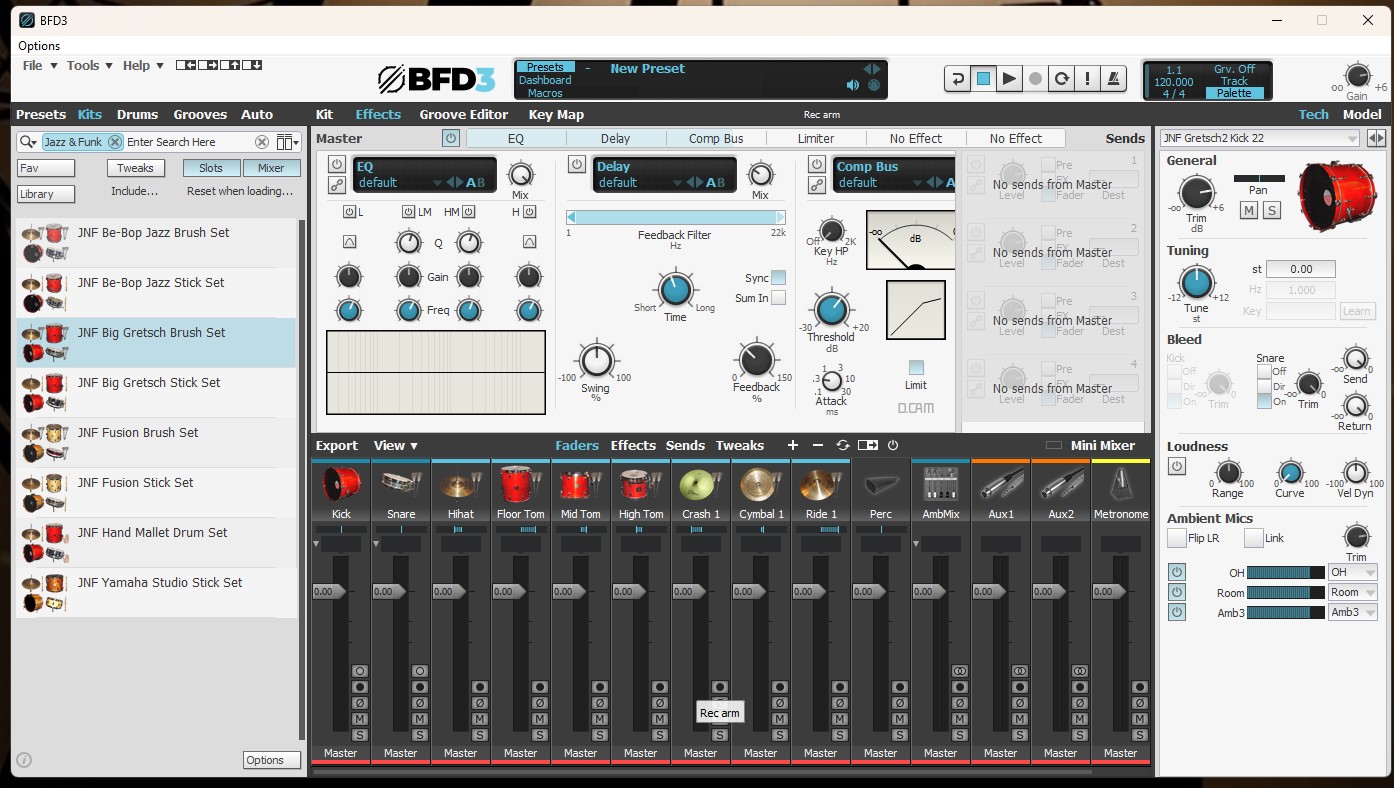Toggle the metronome transport icon
The height and width of the screenshot is (788, 1394).
coord(1113,79)
